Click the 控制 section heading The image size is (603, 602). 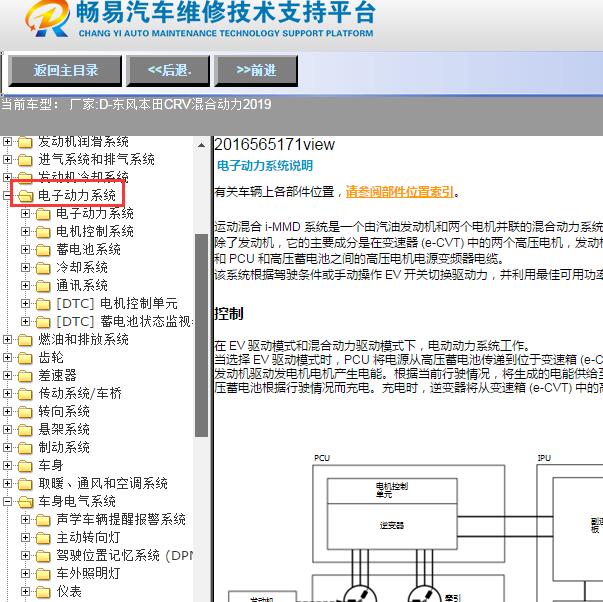pyautogui.click(x=229, y=314)
